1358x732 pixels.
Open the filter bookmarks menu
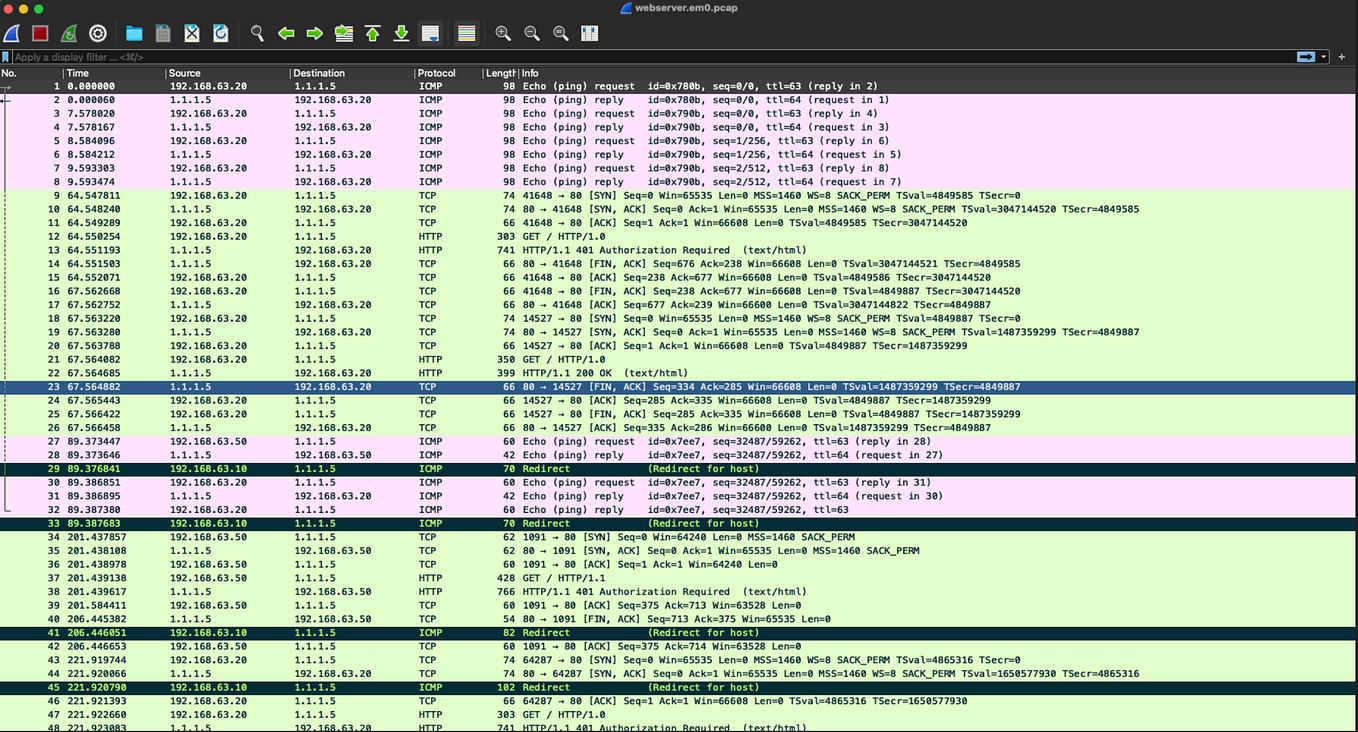(x=8, y=57)
